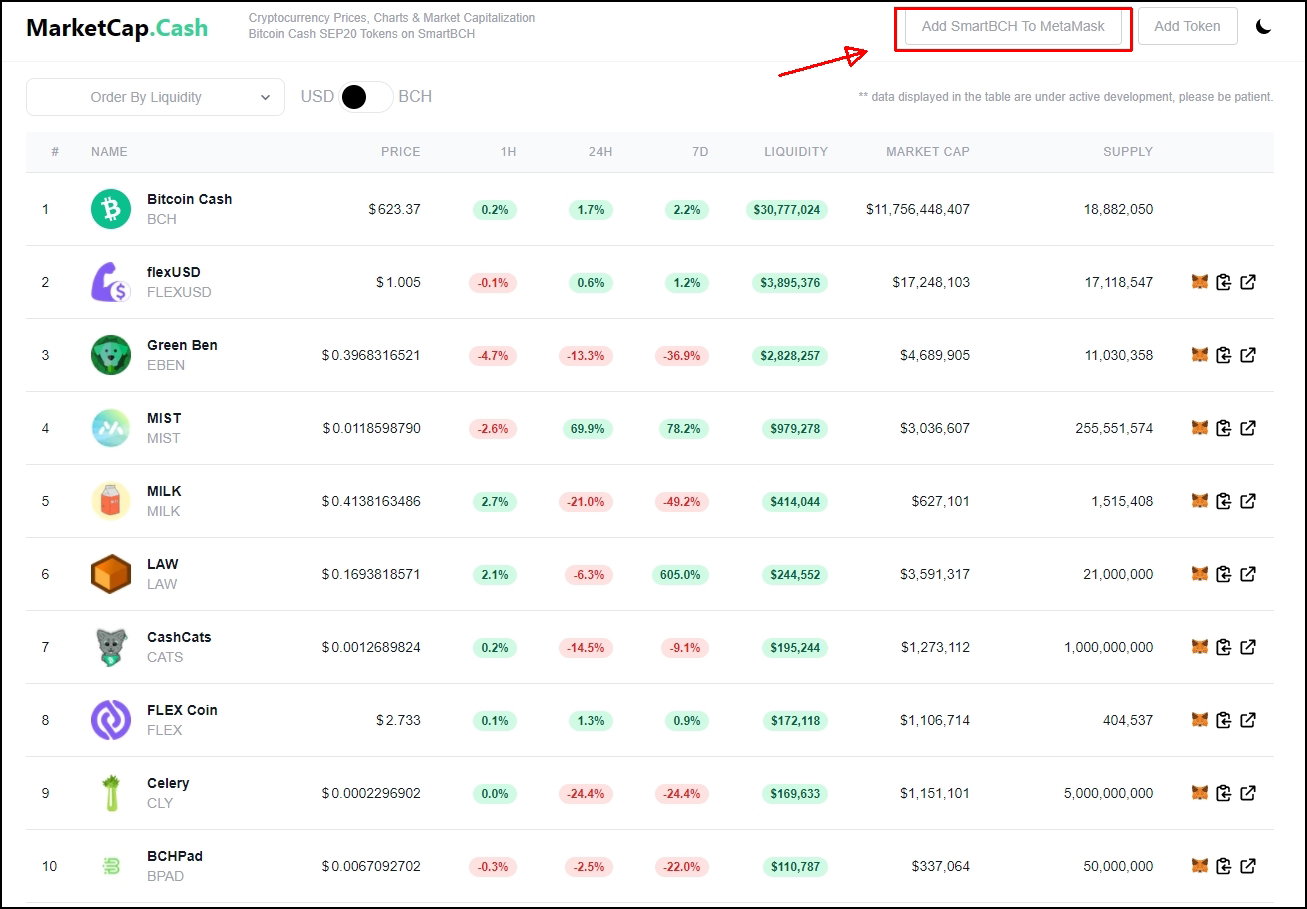The width and height of the screenshot is (1307, 909).
Task: Sort by the LIQUIDITY column header
Action: tap(796, 152)
